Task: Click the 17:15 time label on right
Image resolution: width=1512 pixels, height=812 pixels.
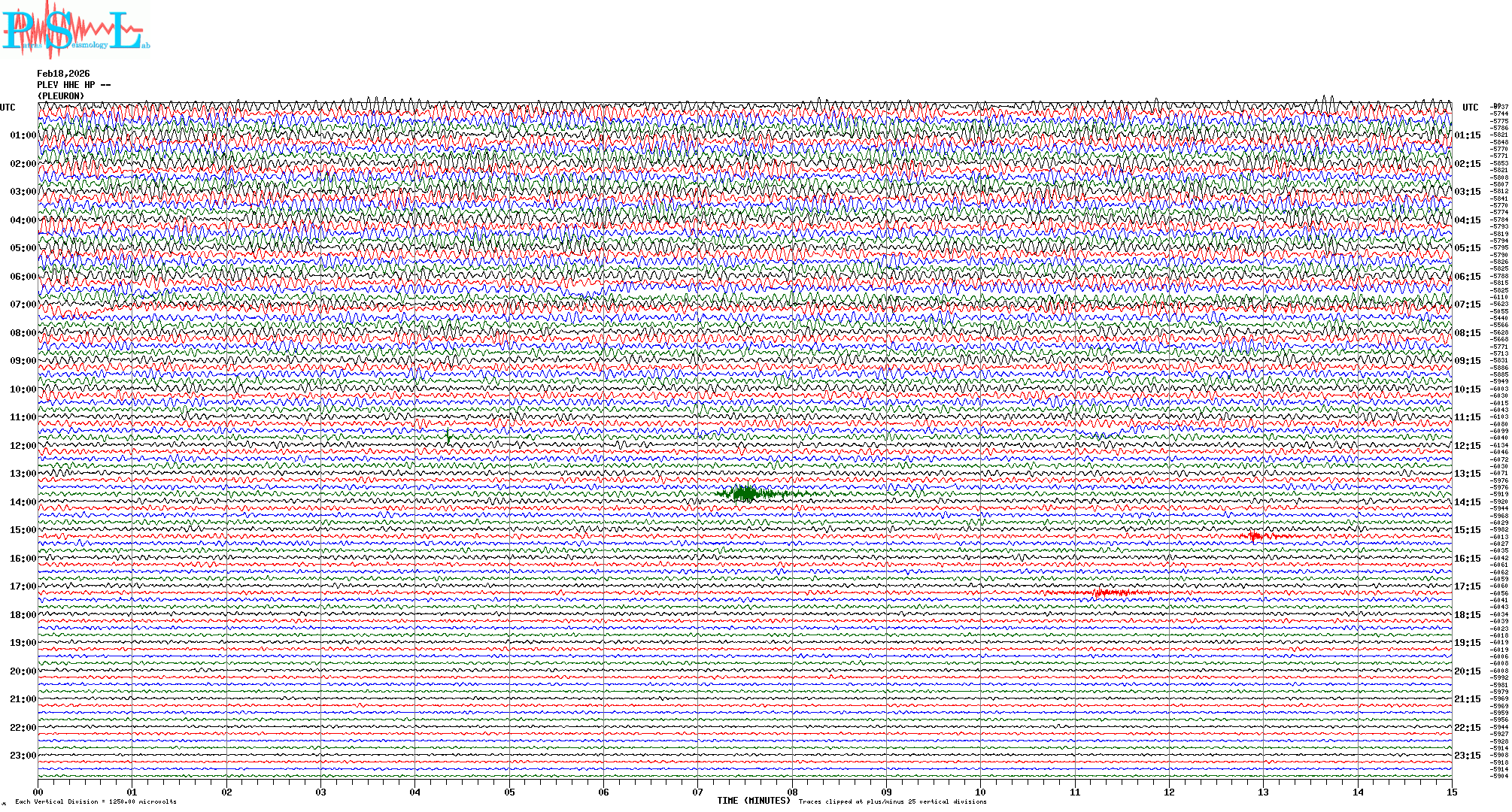Action: 1467,586
